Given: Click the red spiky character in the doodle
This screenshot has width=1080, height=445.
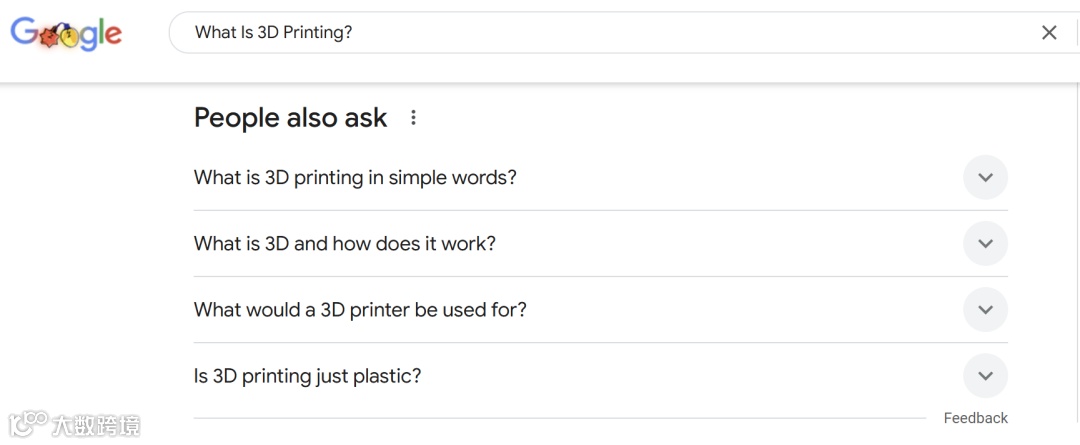Looking at the screenshot, I should [47, 38].
